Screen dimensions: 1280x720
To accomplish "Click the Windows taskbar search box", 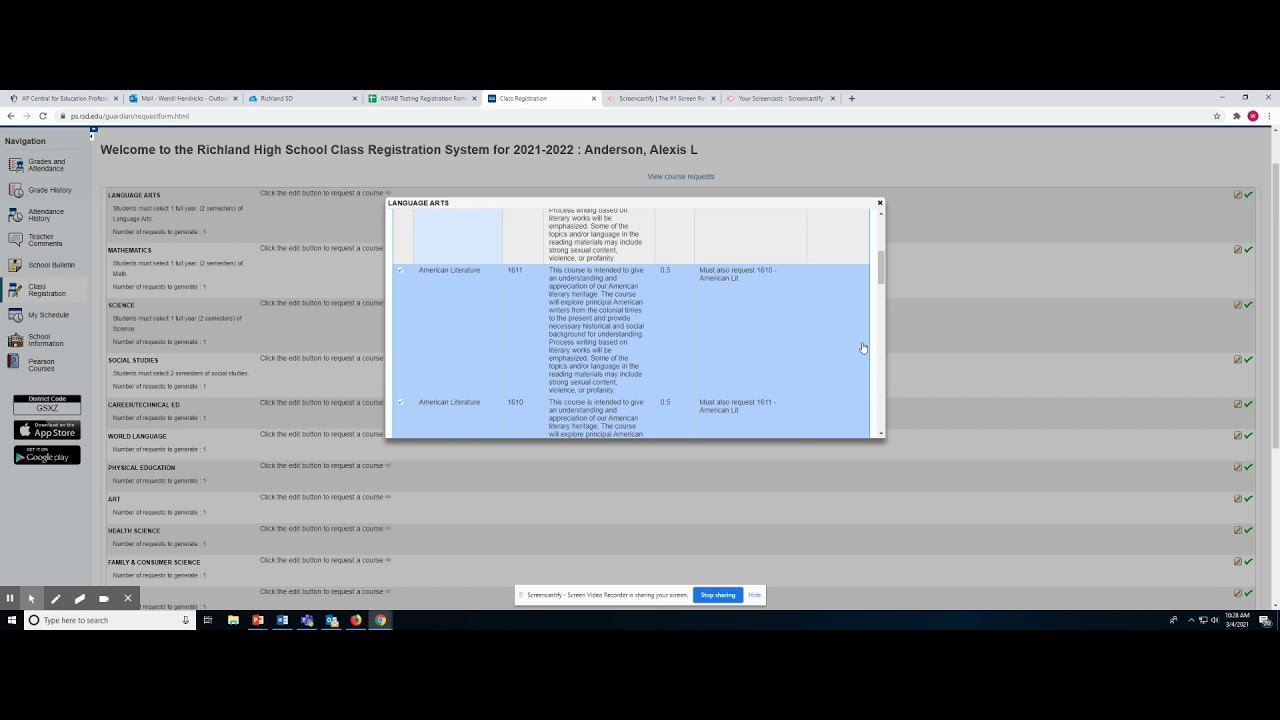I will point(109,620).
